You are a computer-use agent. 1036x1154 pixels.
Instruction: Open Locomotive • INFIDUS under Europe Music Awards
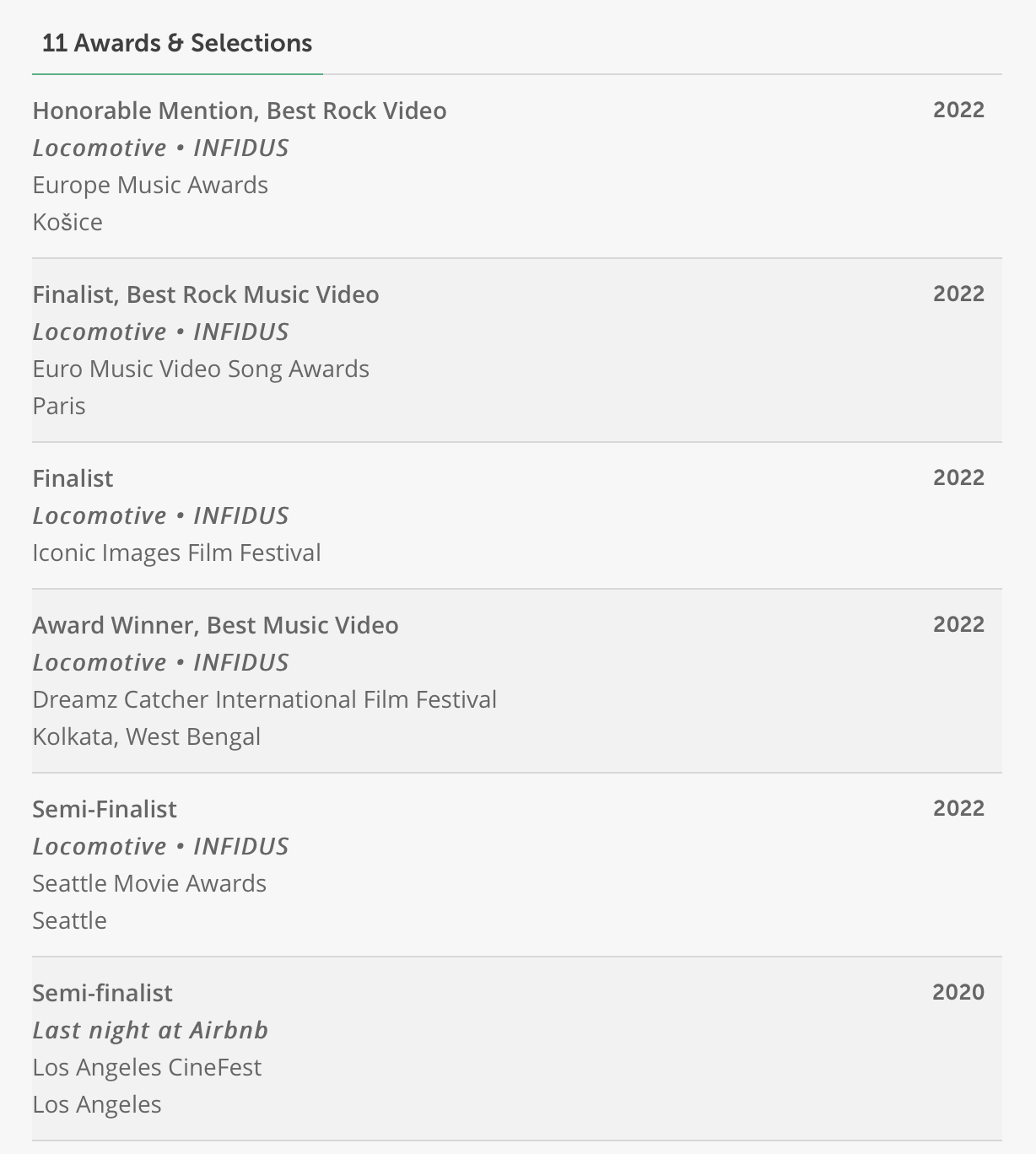[160, 148]
